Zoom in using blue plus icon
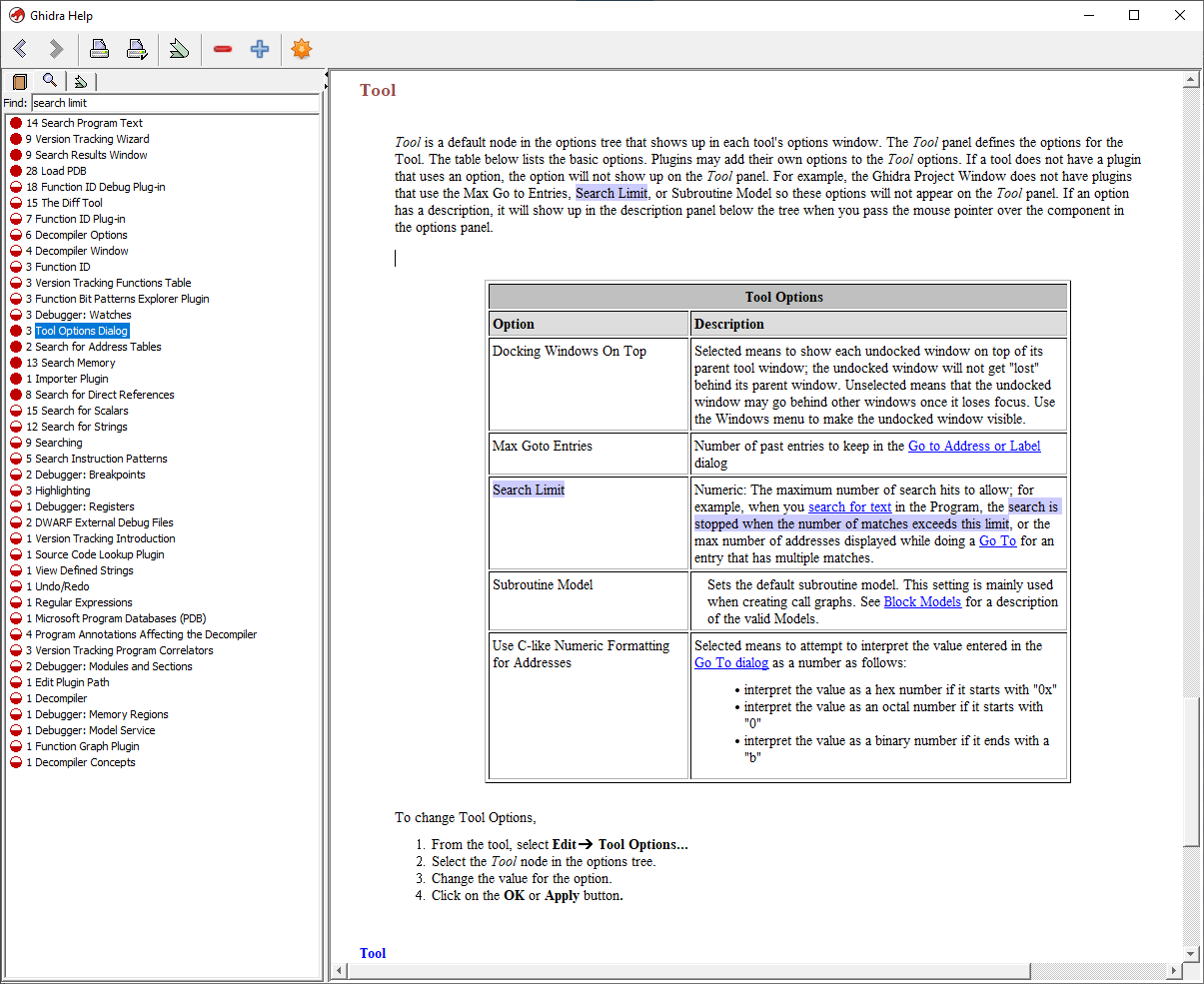 (260, 49)
